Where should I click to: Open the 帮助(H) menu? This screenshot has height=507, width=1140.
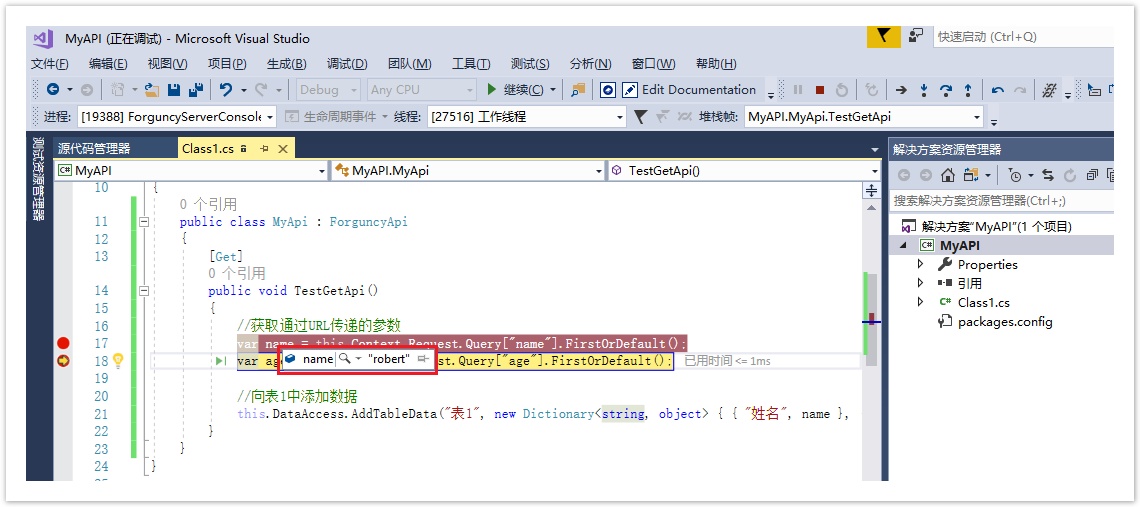[x=716, y=64]
